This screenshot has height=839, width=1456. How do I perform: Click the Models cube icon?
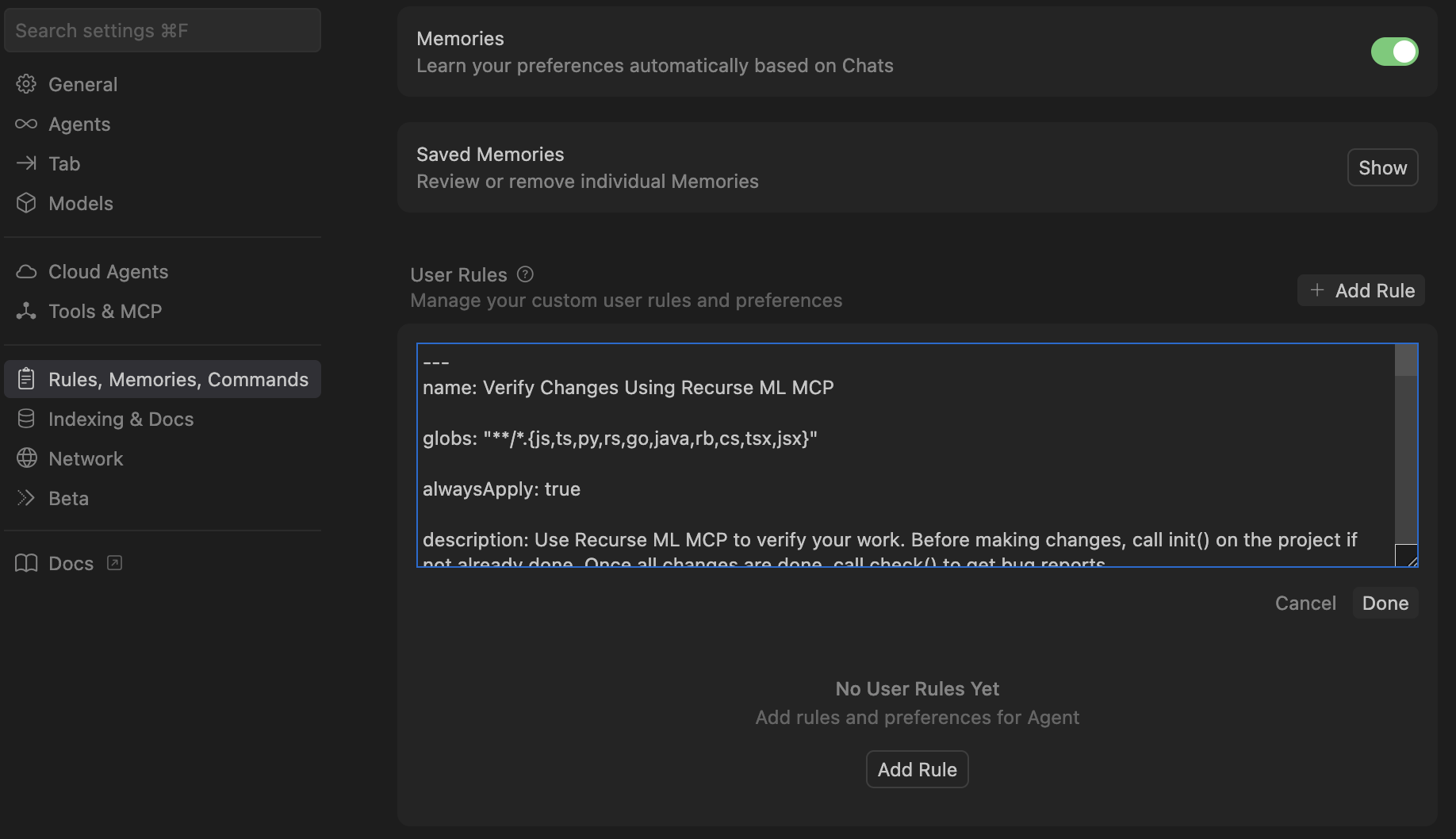tap(26, 203)
